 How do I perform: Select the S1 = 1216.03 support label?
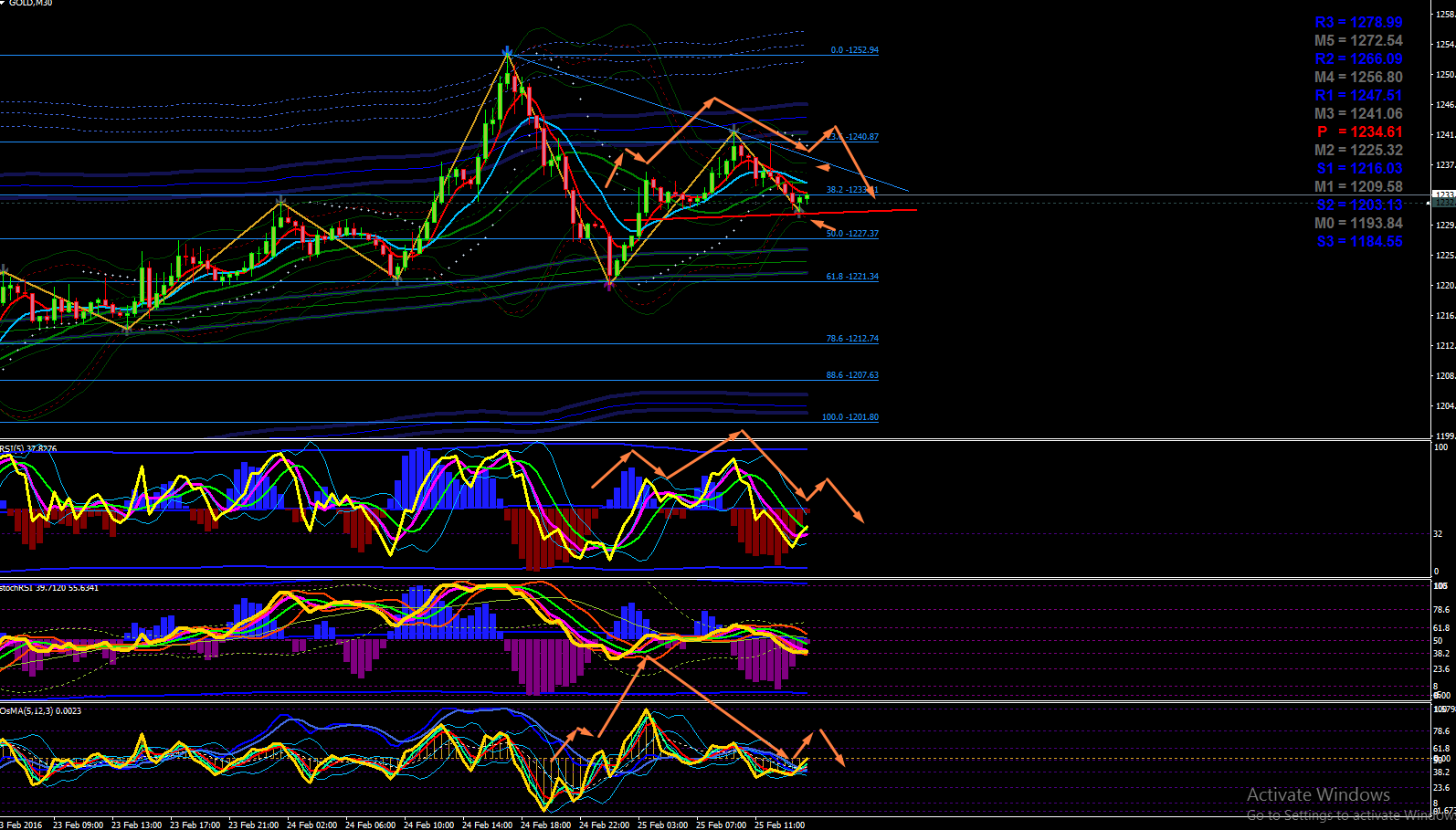(1359, 168)
